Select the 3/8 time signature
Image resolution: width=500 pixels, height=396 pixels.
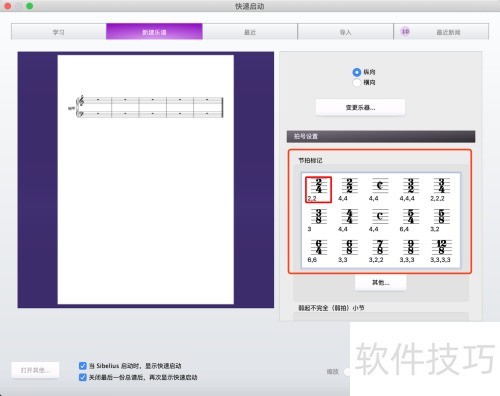(318, 220)
